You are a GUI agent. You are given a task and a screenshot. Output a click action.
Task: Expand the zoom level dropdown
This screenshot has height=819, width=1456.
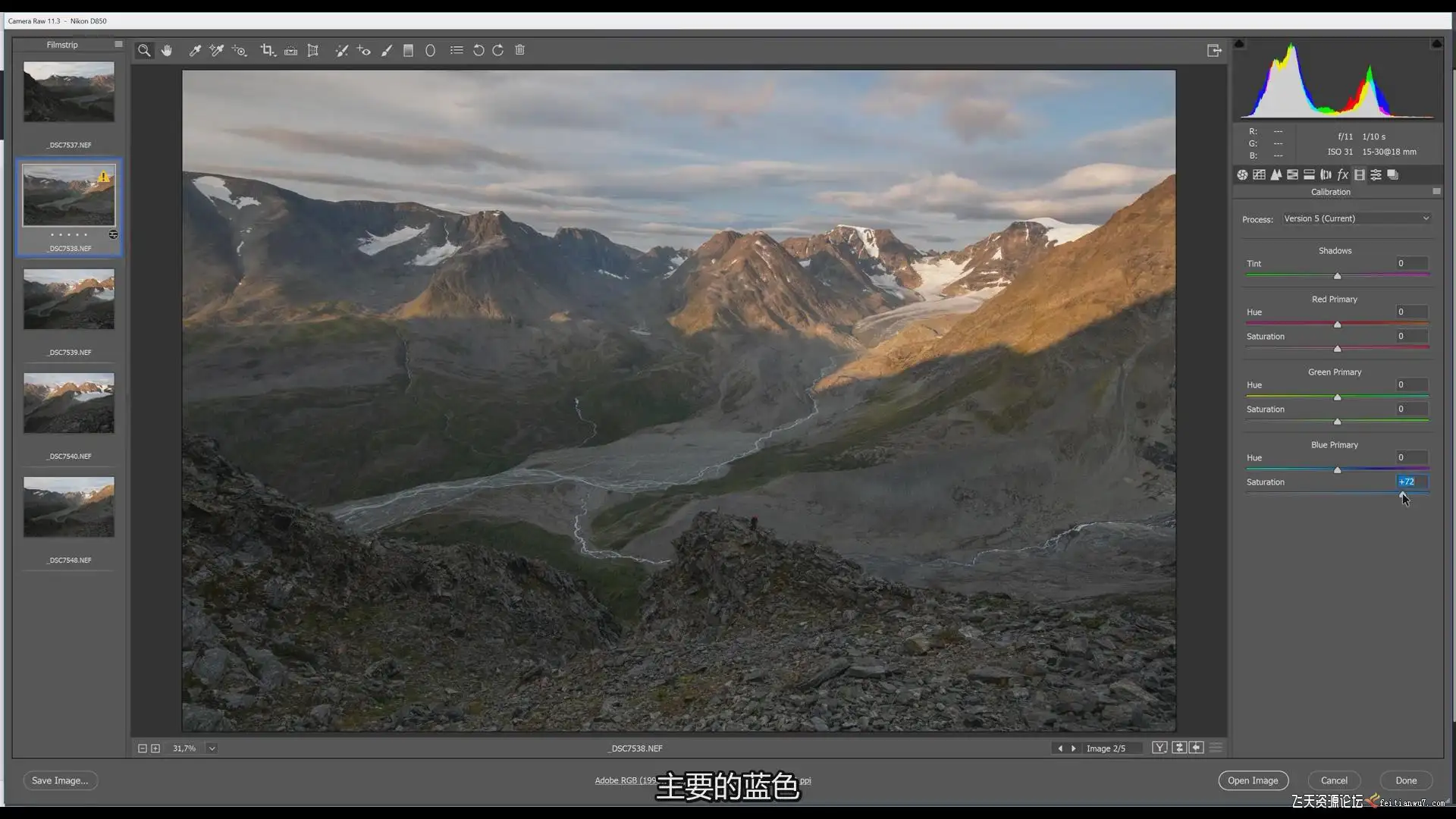(212, 748)
